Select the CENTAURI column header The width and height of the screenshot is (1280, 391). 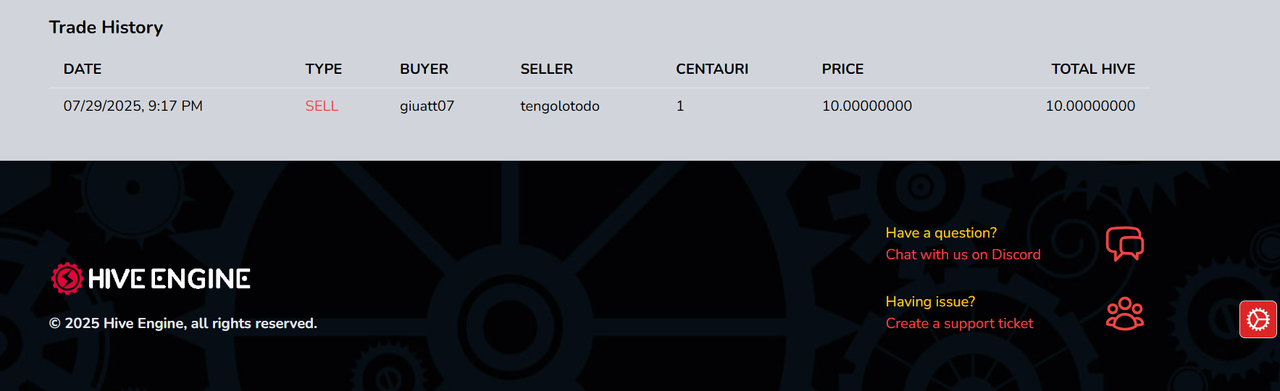712,69
